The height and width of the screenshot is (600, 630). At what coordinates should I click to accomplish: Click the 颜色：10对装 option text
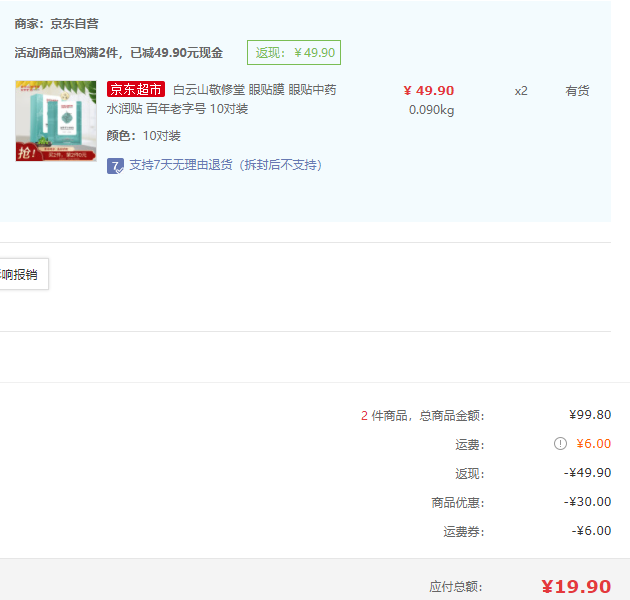(143, 136)
